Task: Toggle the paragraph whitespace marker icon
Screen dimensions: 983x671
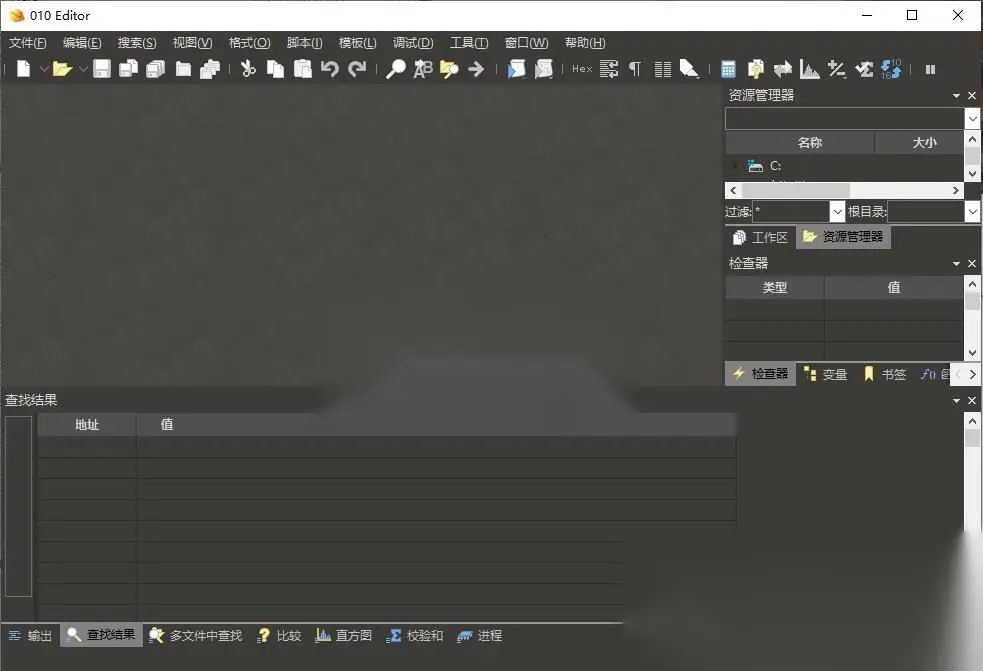Action: (635, 69)
